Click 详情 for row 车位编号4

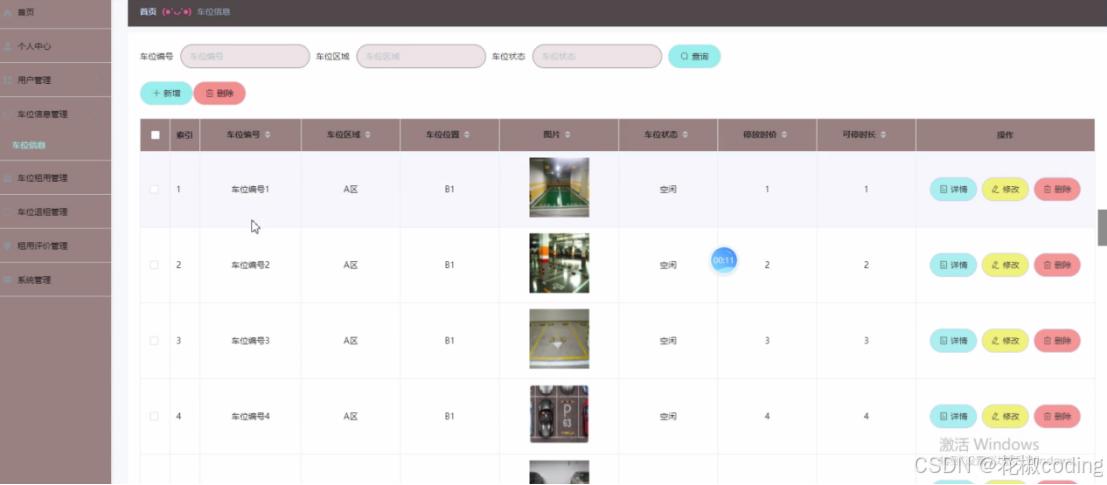[953, 417]
